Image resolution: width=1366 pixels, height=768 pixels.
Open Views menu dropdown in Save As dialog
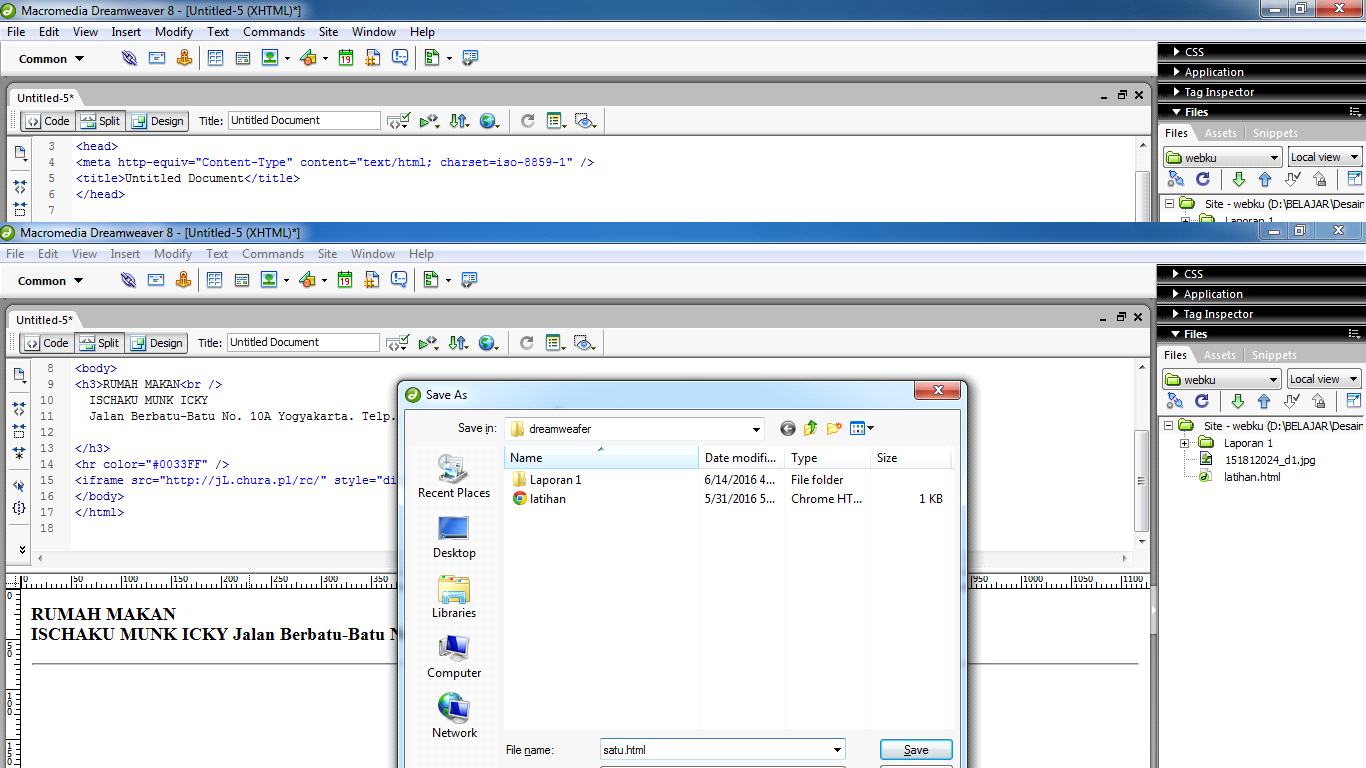[871, 428]
